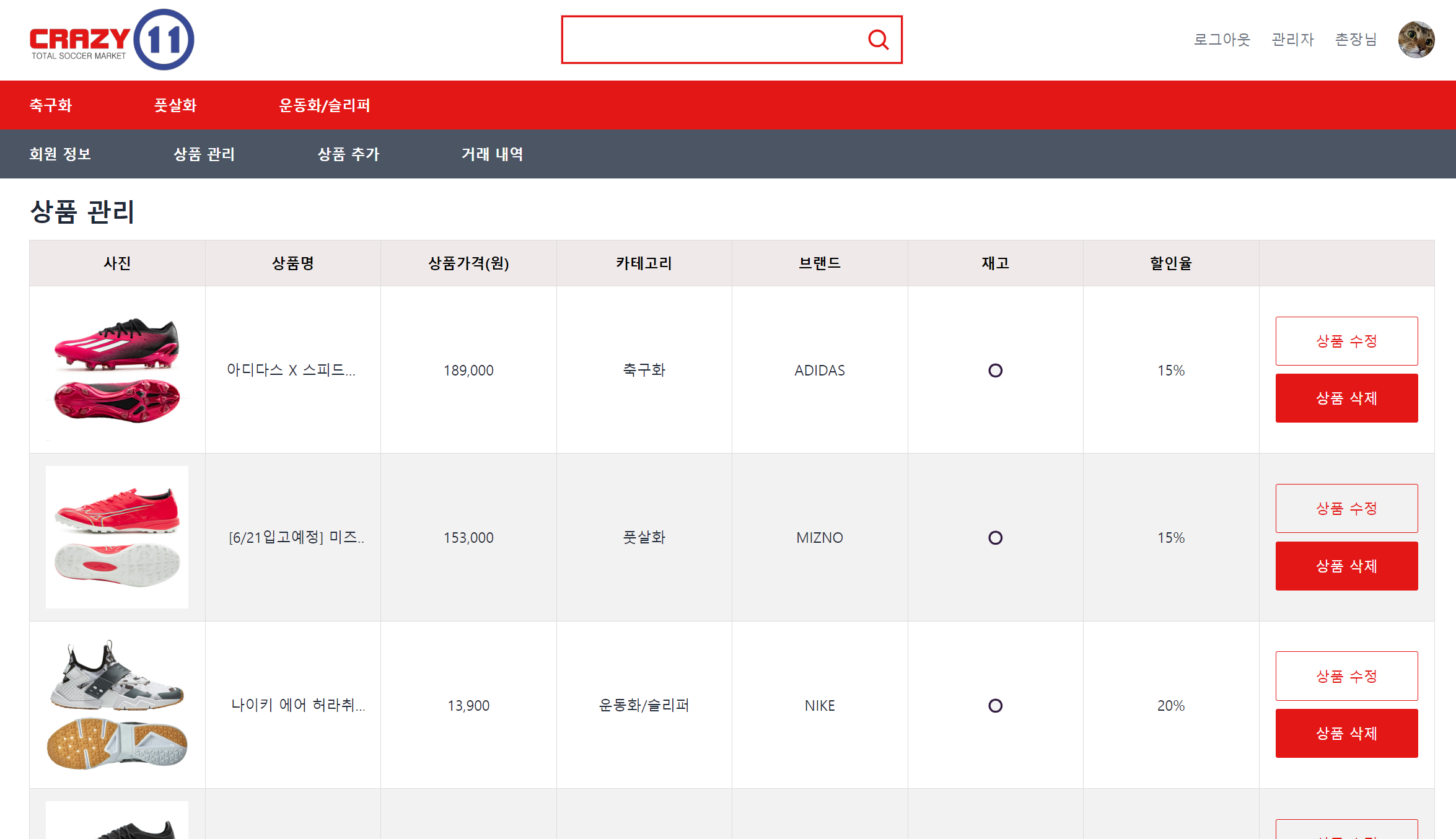This screenshot has width=1456, height=839.
Task: Click 상품 삭제 for the Mizuno product
Action: 1346,566
